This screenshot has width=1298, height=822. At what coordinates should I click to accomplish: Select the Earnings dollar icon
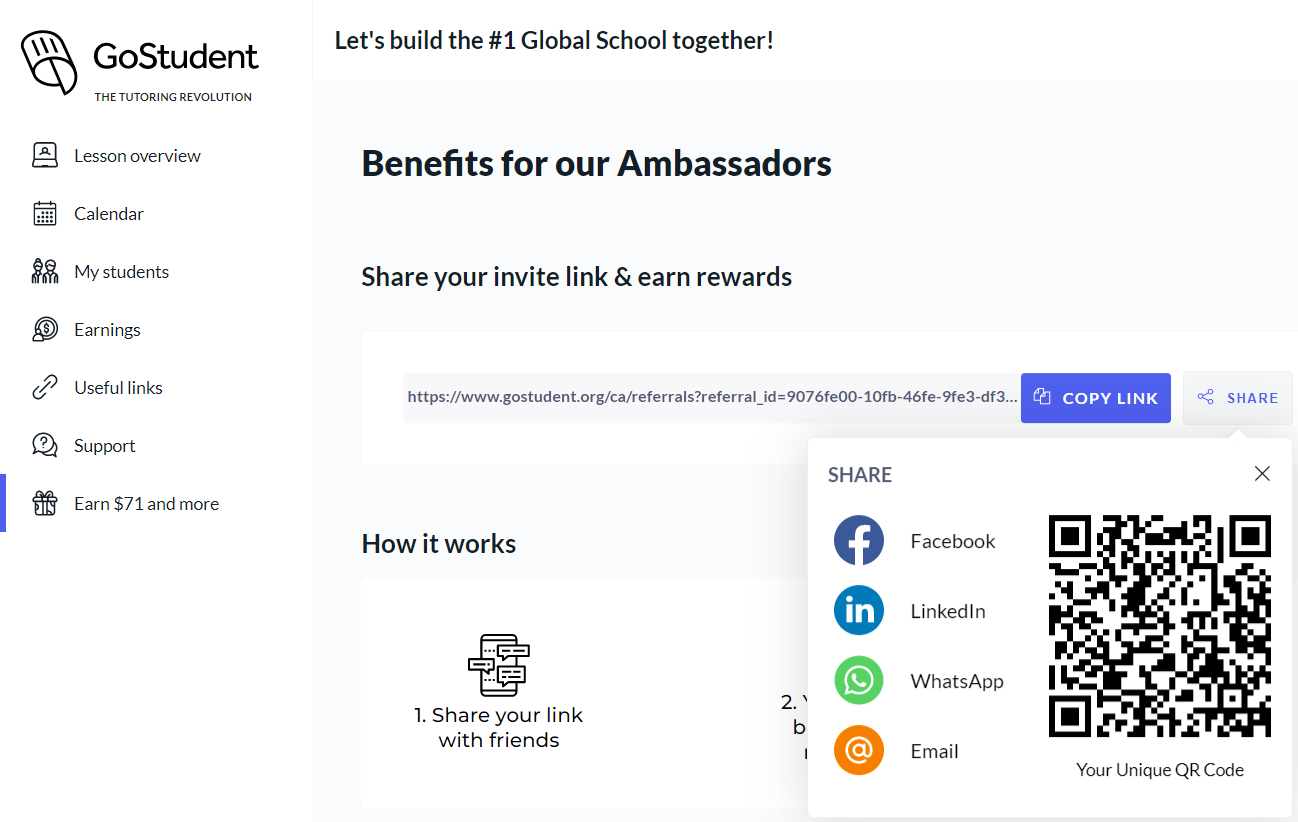point(45,330)
